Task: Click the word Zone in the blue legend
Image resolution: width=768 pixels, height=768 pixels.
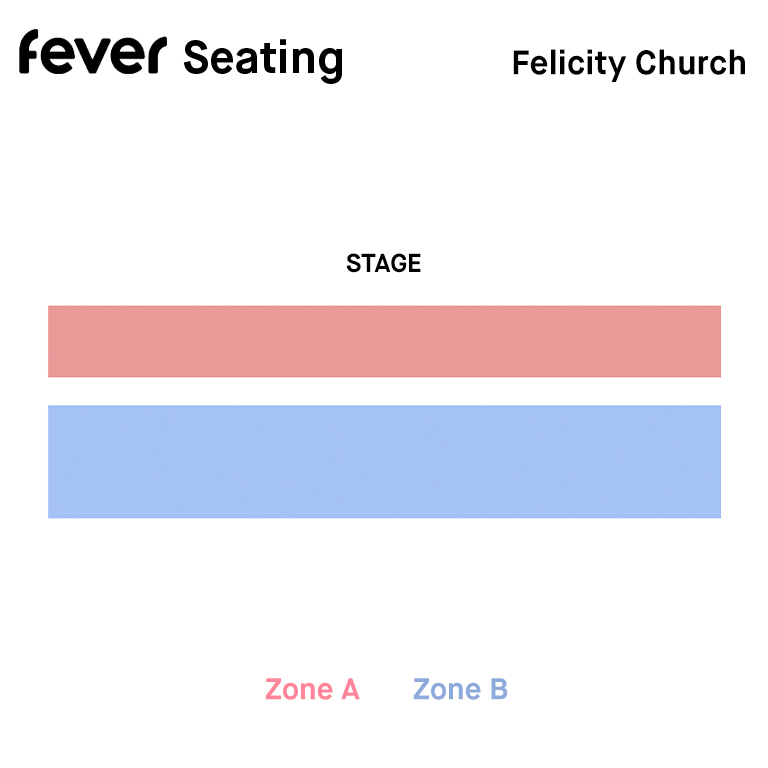Action: click(x=447, y=689)
